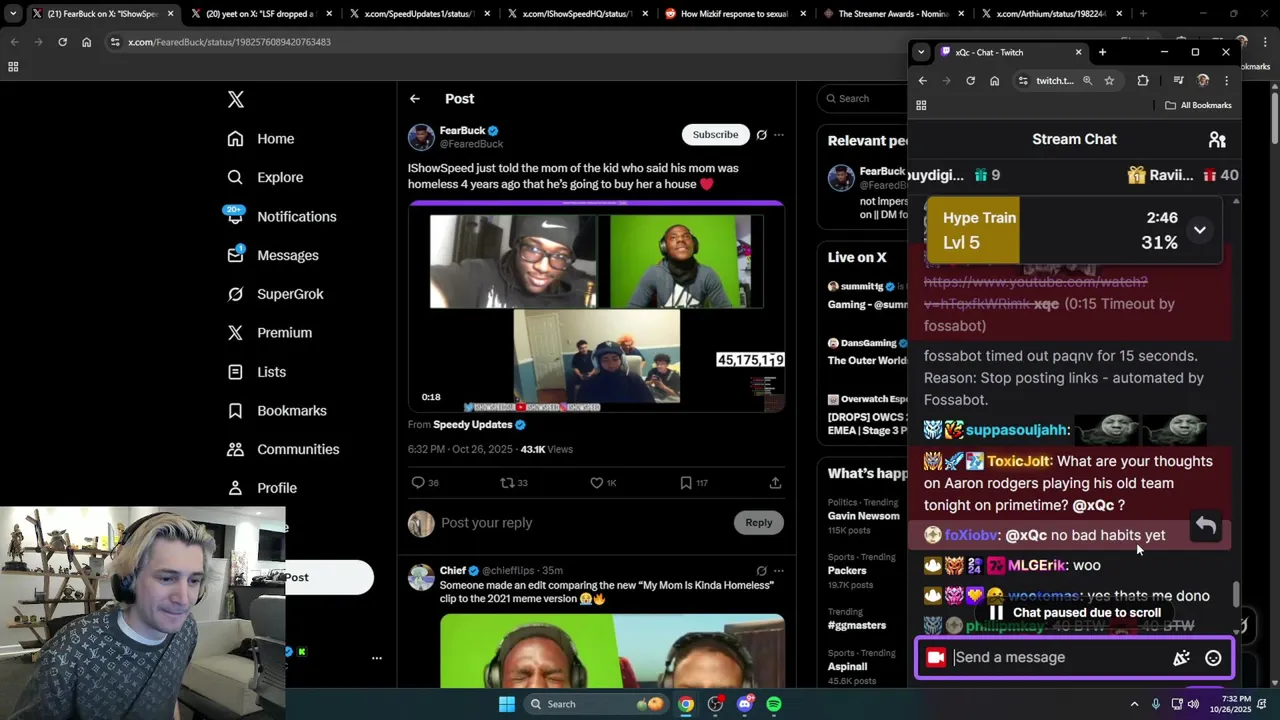Open the Twitch emote picker
This screenshot has height=720, width=1280.
click(1213, 658)
